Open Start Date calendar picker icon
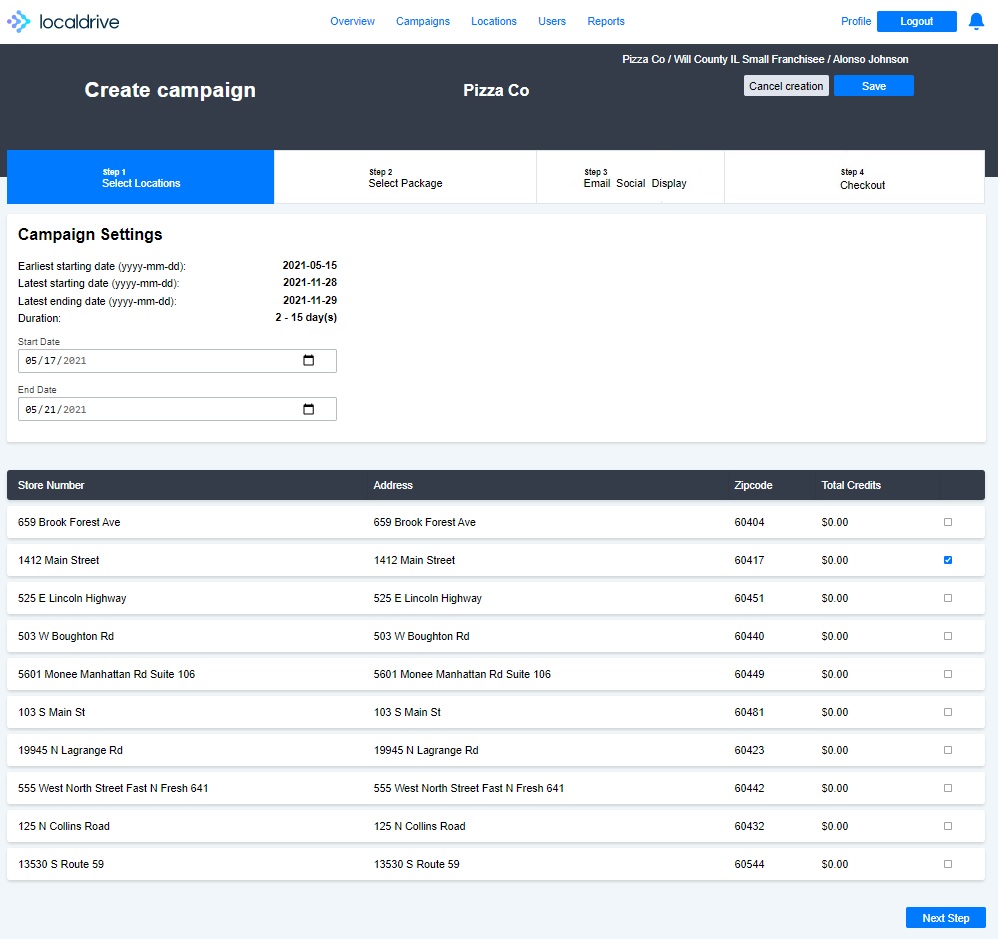Viewport: 998px width, 939px height. (309, 360)
